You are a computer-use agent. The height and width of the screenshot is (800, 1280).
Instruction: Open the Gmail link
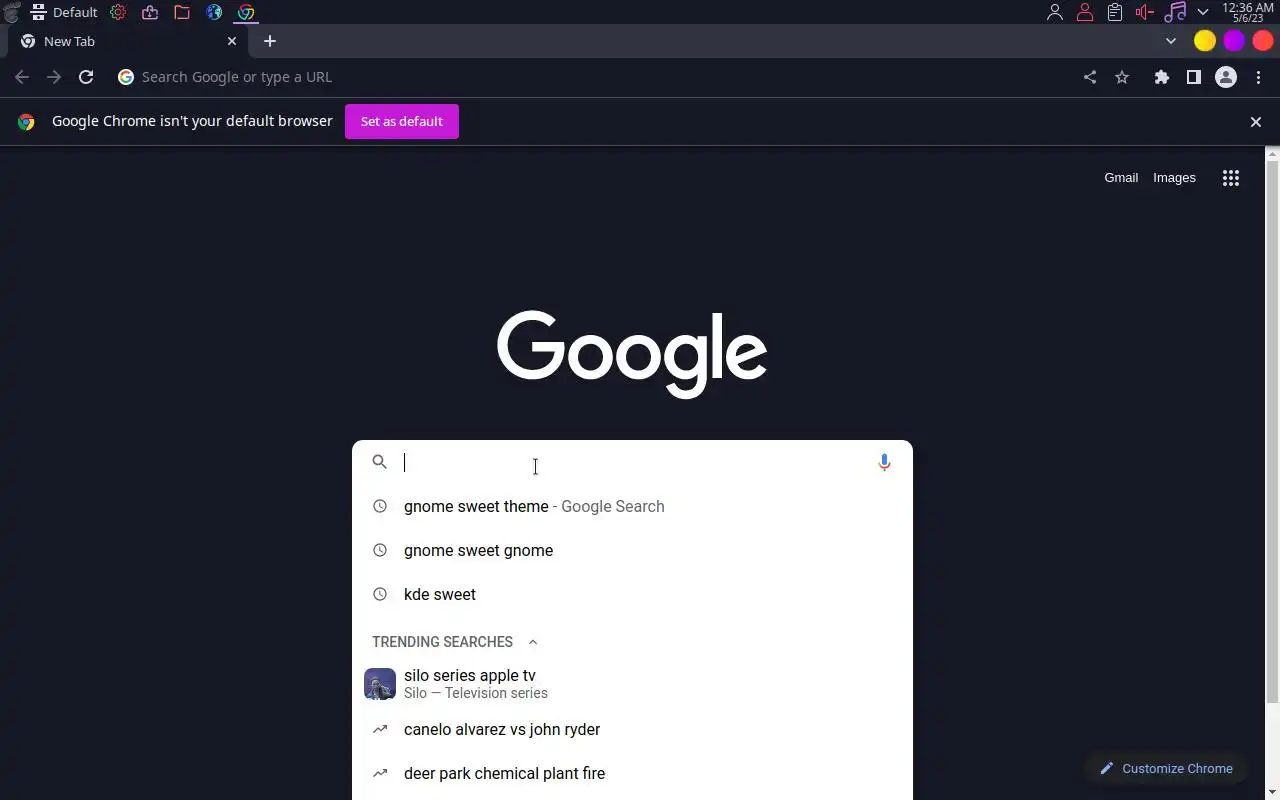pos(1121,177)
